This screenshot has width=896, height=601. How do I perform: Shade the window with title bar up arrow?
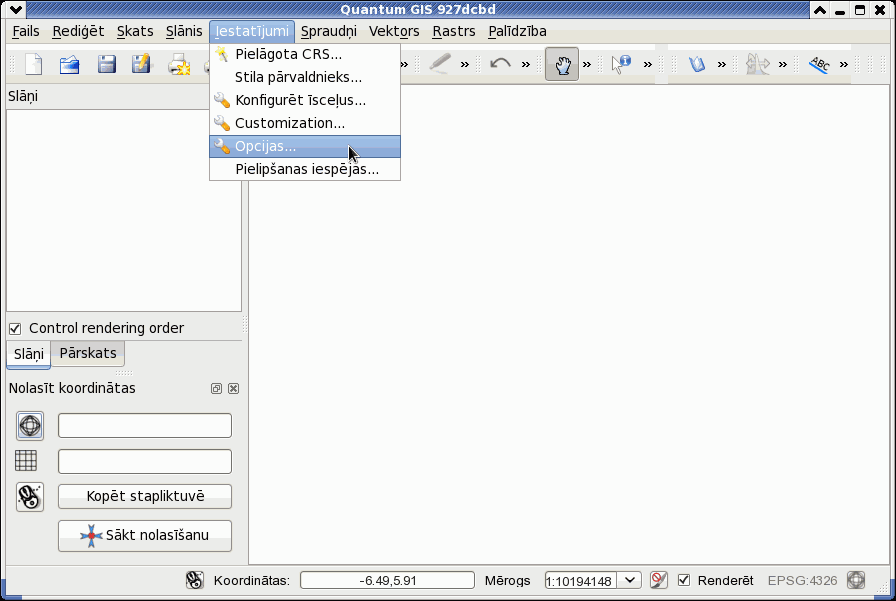click(819, 10)
